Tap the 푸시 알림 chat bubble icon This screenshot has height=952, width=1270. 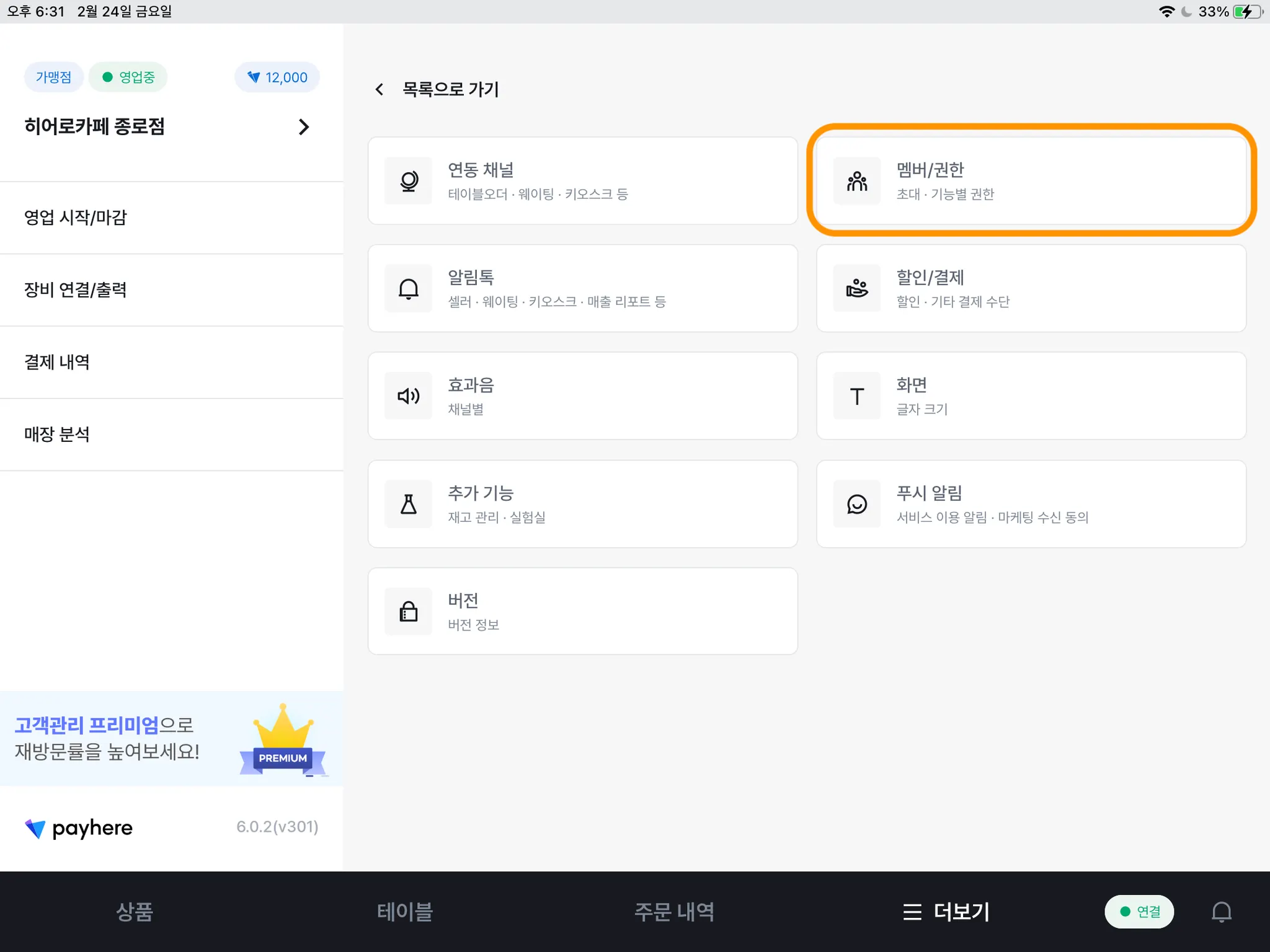[856, 504]
